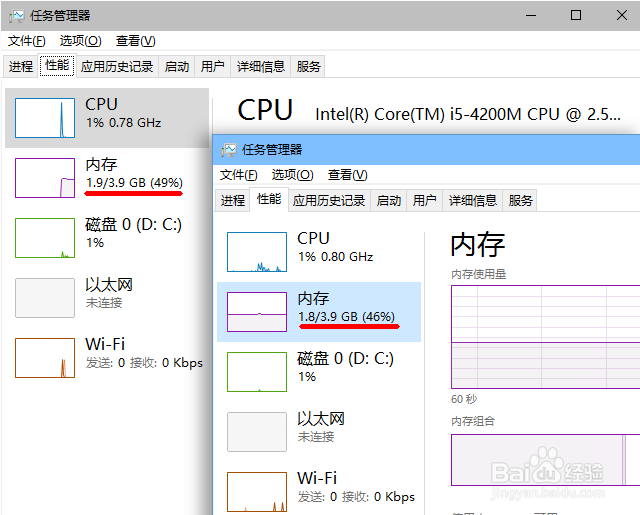The width and height of the screenshot is (640, 515).
Task: Click 未连接 status in back window
Action: (x=104, y=303)
